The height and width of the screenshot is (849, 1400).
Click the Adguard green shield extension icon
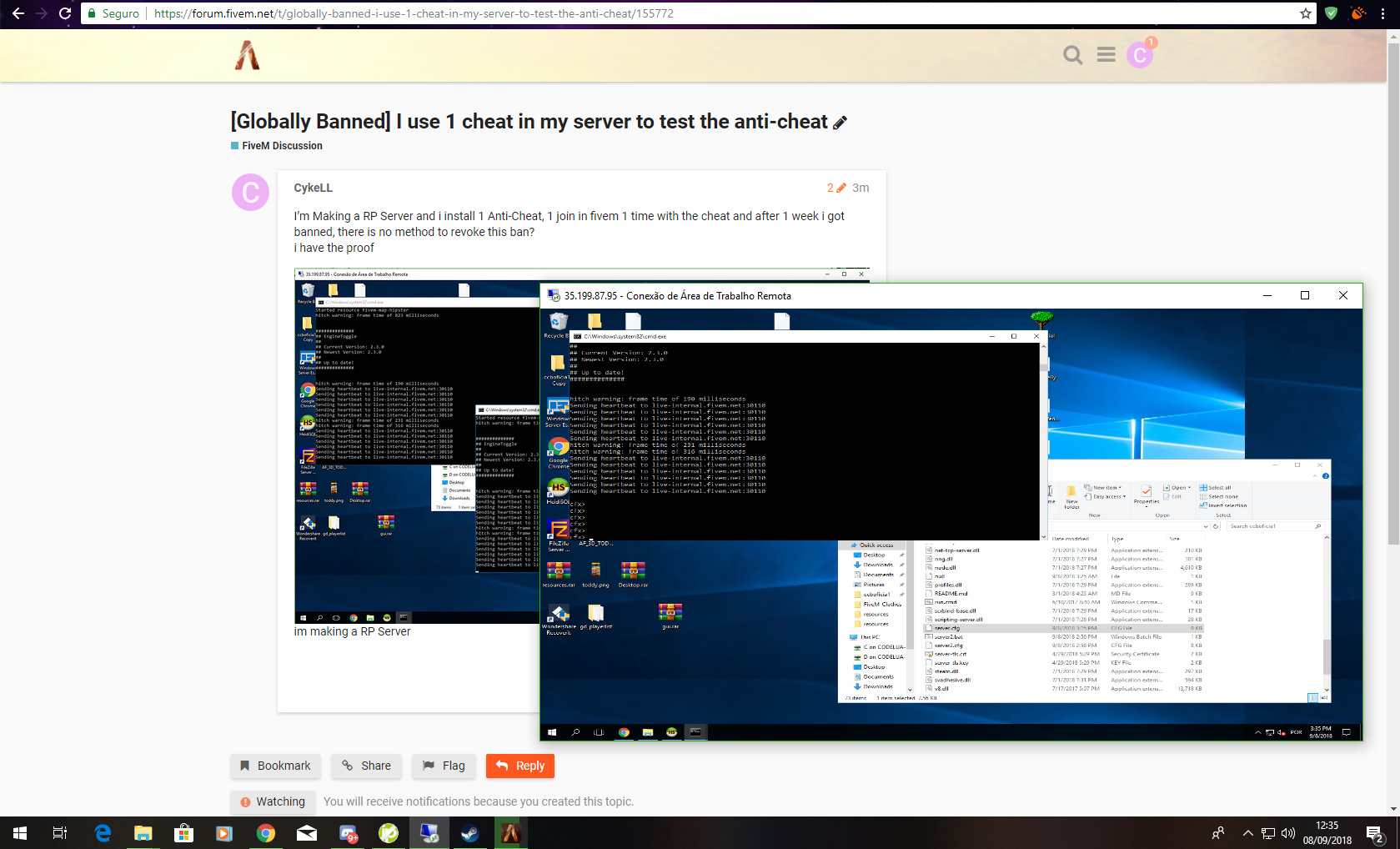(1332, 13)
